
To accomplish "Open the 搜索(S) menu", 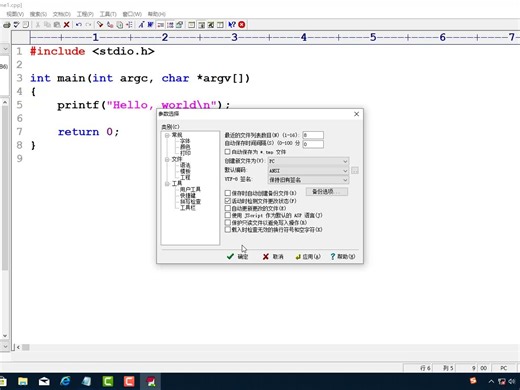I will (38, 14).
